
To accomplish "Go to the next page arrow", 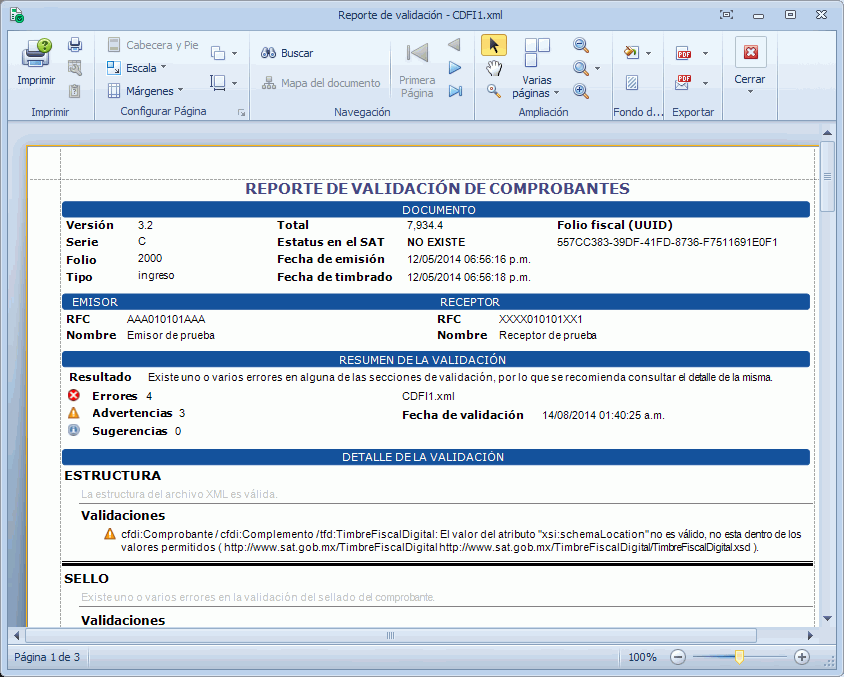I will point(455,68).
